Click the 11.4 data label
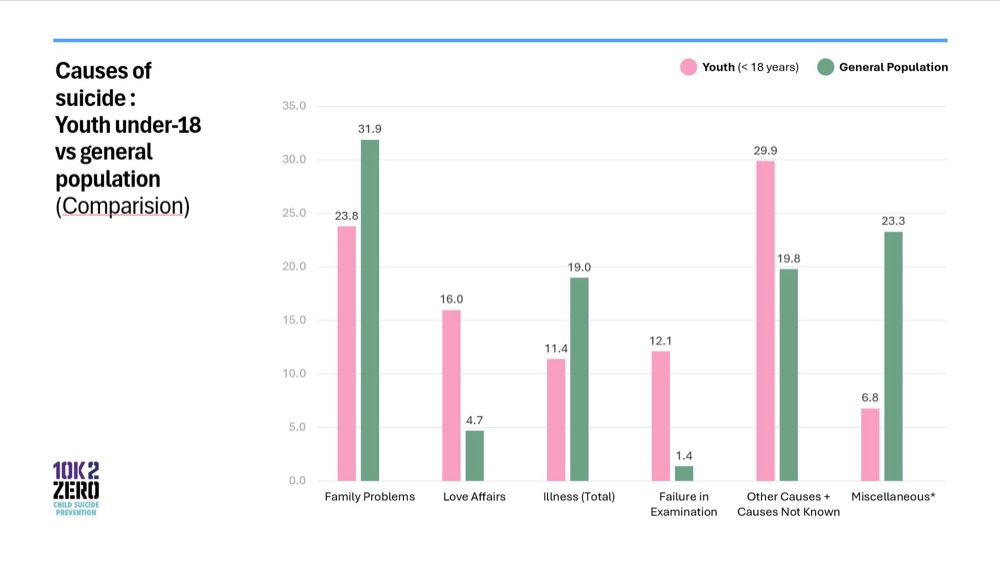This screenshot has width=1000, height=562. point(556,348)
